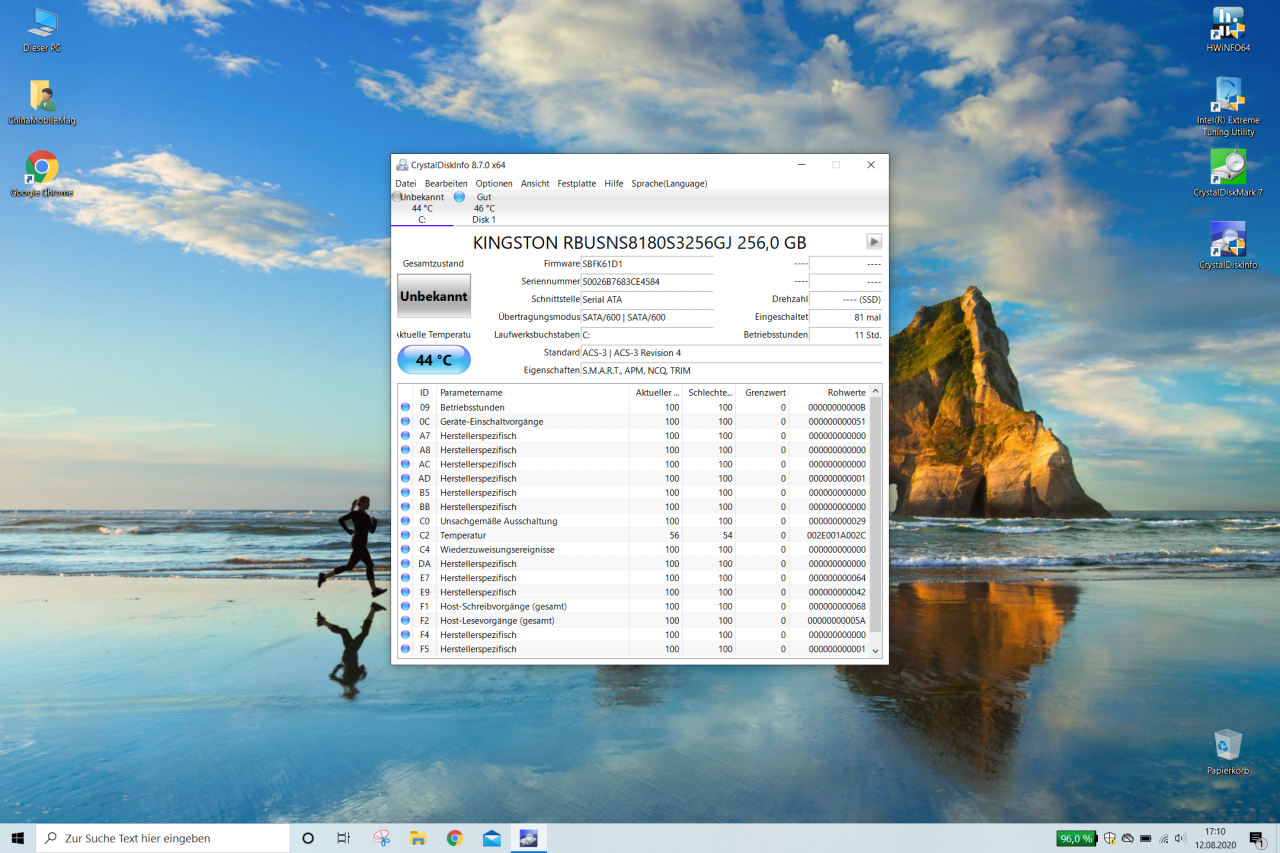Open the Ansicht menu

coord(535,183)
